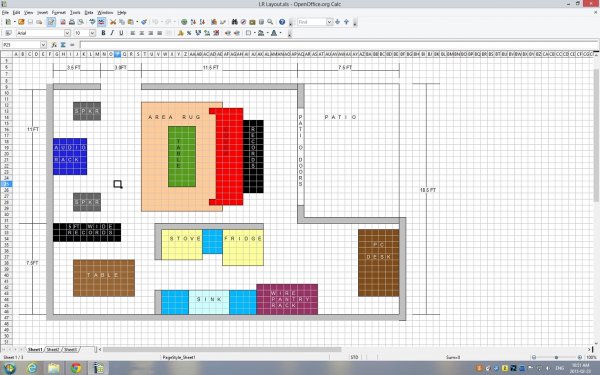Toggle AutoSpellcheck
600x375 pixels.
point(101,22)
